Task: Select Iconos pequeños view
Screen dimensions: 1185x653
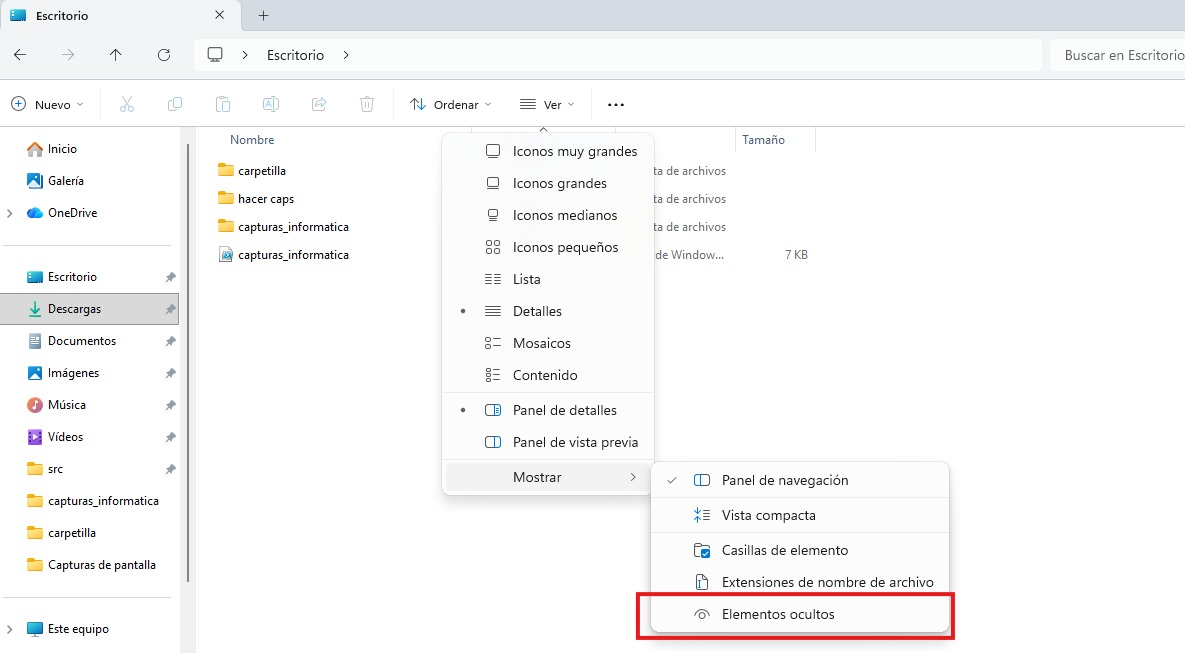Action: [x=548, y=247]
